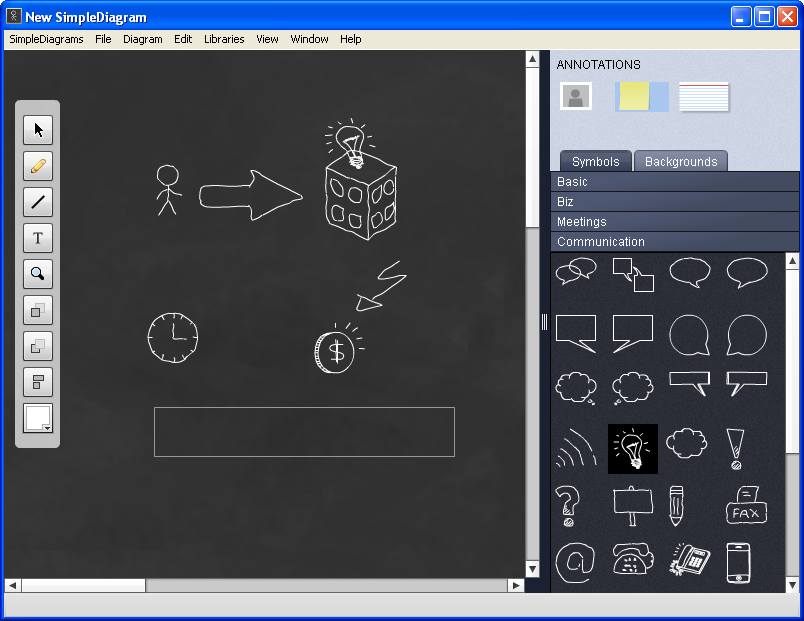This screenshot has width=804, height=621.
Task: Open the Libraries menu
Action: [224, 39]
